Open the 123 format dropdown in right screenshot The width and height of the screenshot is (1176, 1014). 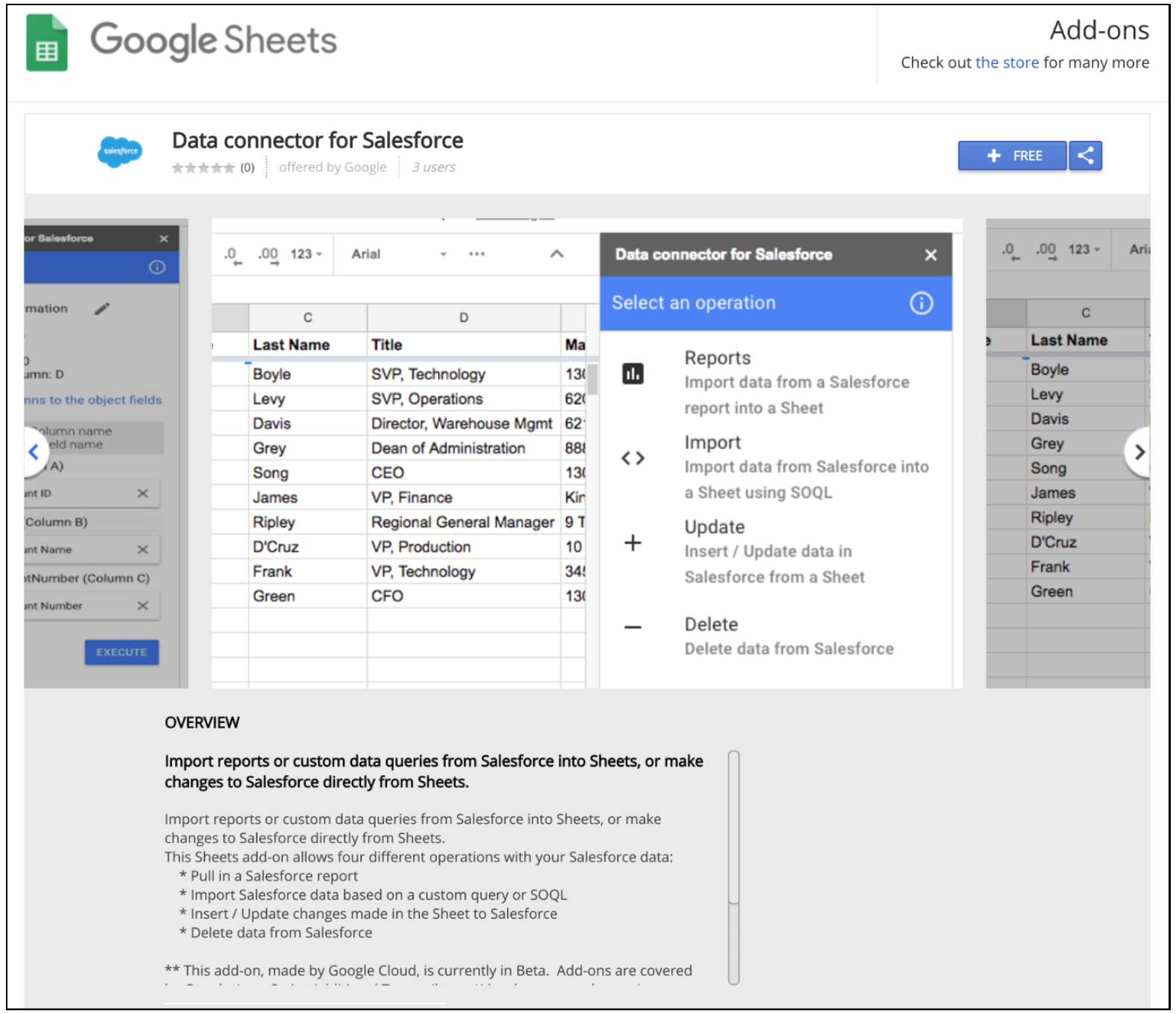coord(1084,250)
